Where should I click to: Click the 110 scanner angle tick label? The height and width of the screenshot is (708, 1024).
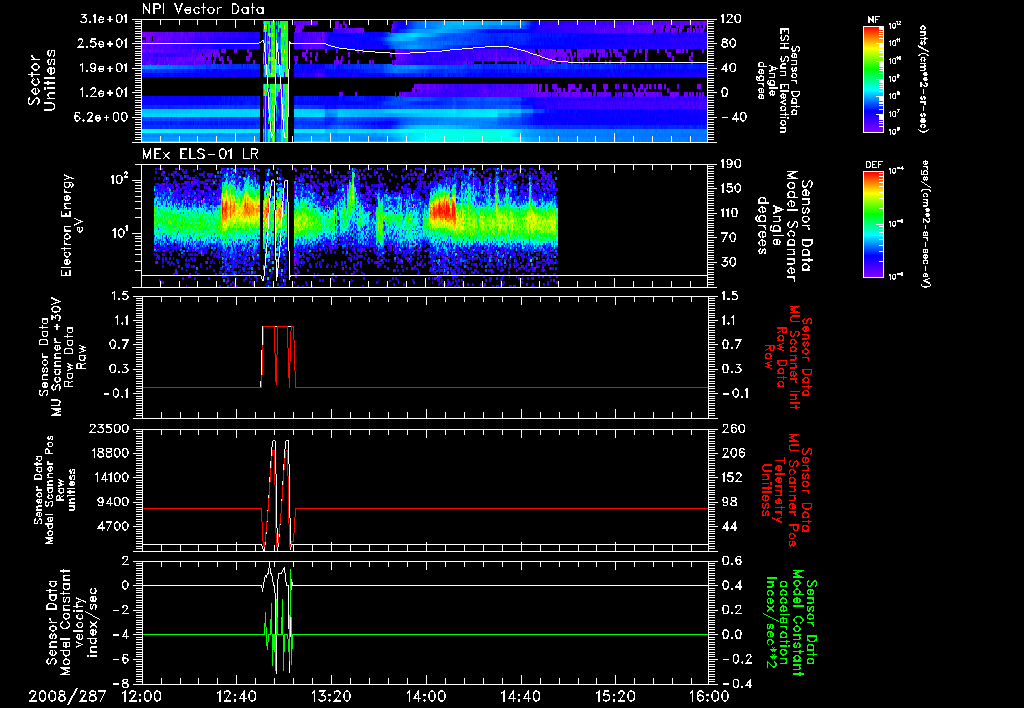point(731,213)
